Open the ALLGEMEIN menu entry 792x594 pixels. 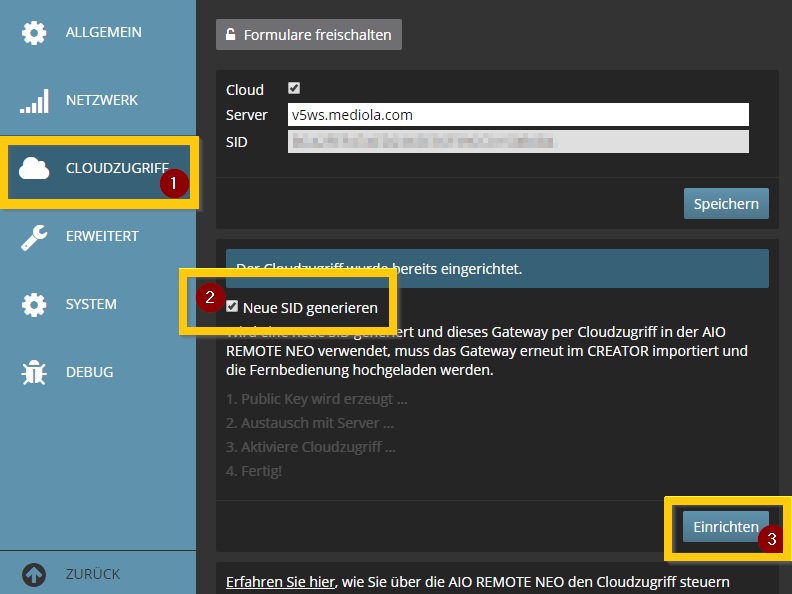(x=104, y=33)
